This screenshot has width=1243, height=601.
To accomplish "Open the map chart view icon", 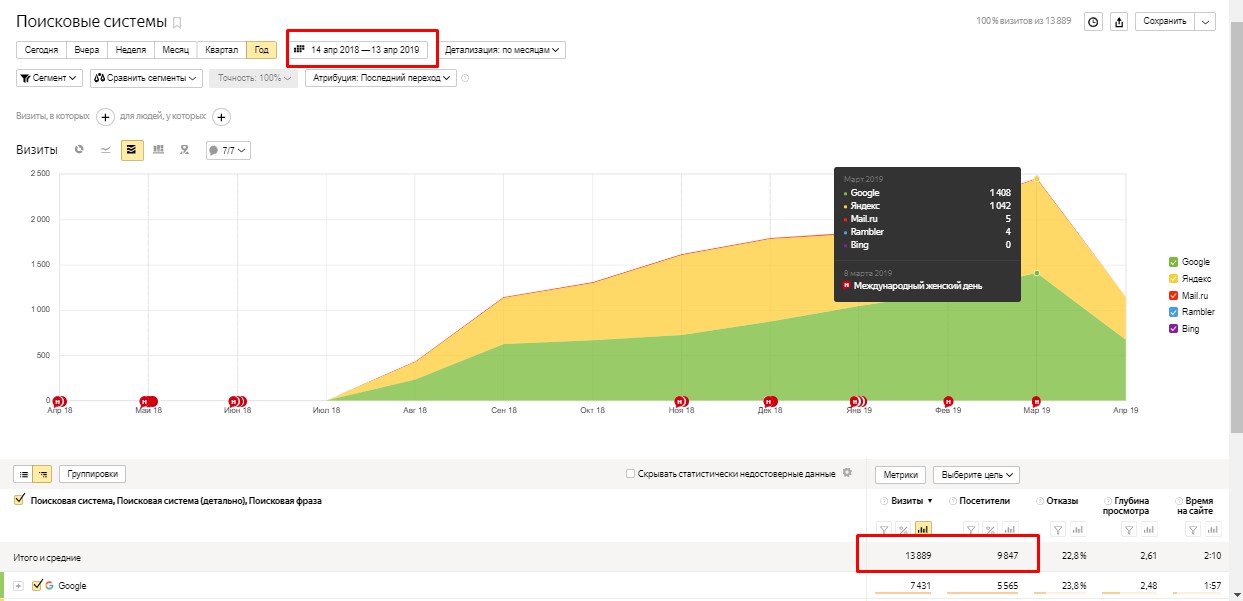I will coord(184,150).
